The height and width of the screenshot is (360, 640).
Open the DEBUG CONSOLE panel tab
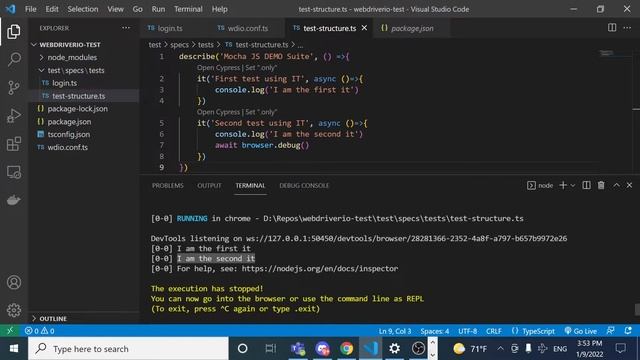(304, 185)
